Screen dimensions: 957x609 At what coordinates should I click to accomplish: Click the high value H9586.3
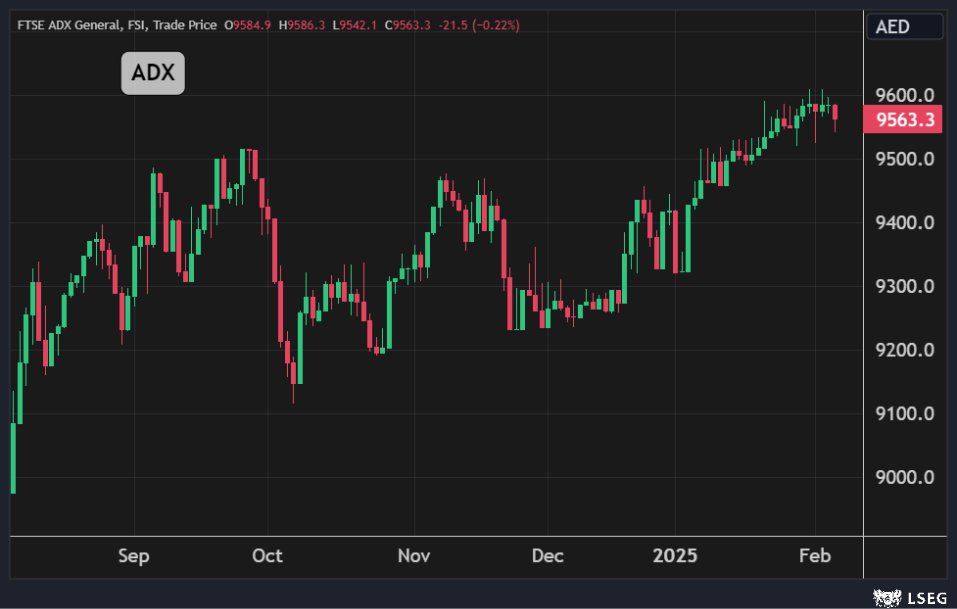pos(302,25)
